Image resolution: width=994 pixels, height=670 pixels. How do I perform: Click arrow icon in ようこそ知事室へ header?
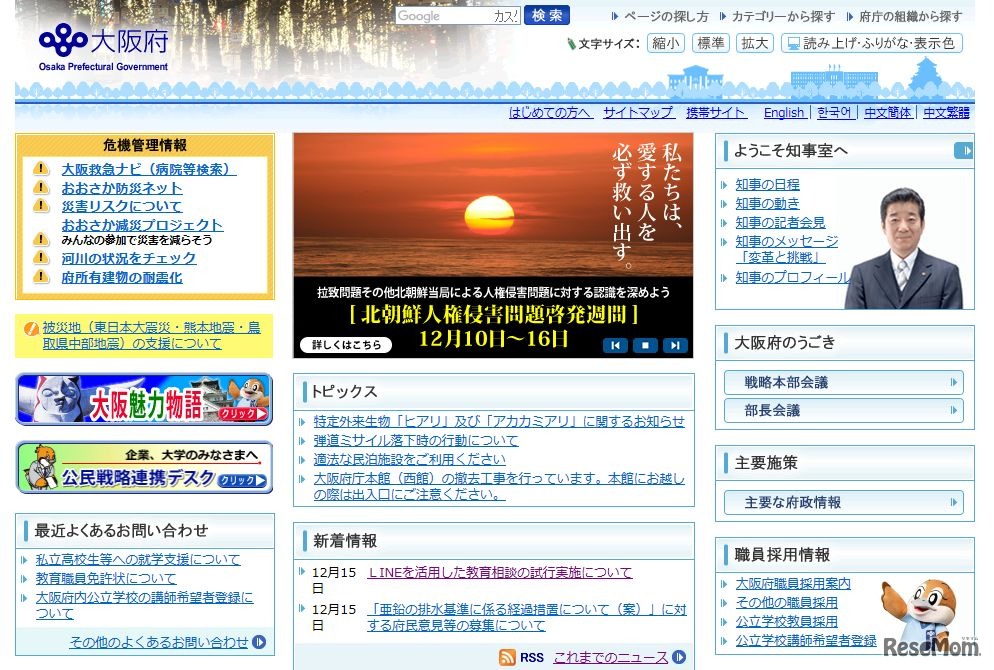click(963, 150)
